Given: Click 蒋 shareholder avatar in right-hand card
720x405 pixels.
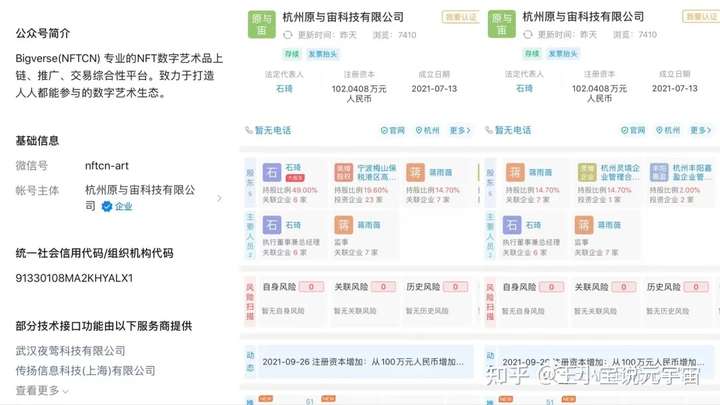Looking at the screenshot, I should pos(515,173).
